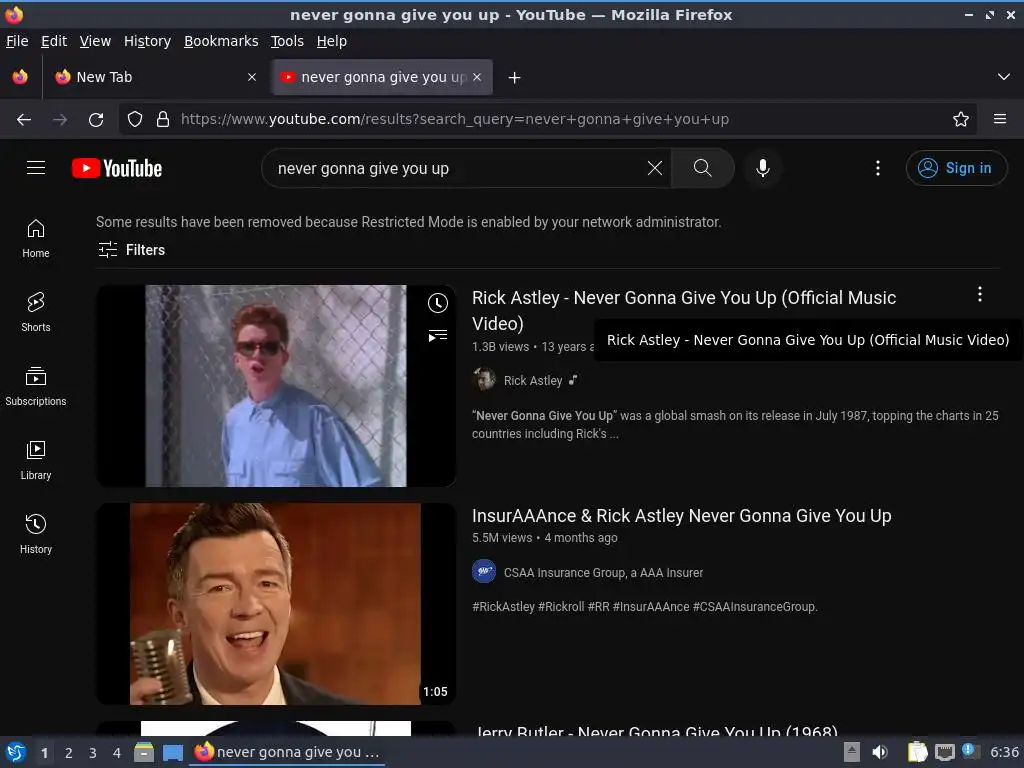Open action menu for Rick Astley video
The image size is (1024, 768).
click(980, 295)
